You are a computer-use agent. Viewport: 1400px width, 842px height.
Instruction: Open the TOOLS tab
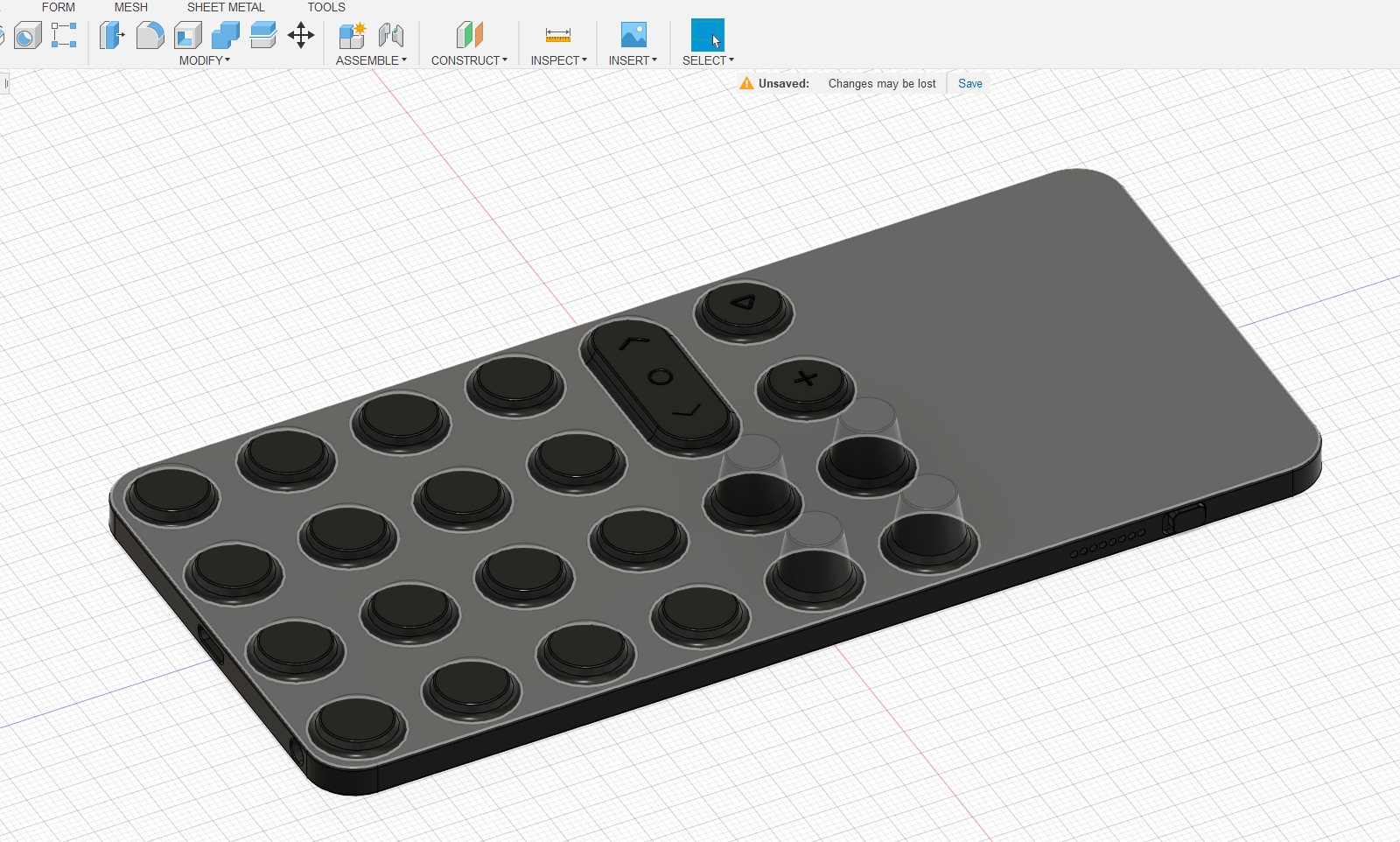[326, 7]
